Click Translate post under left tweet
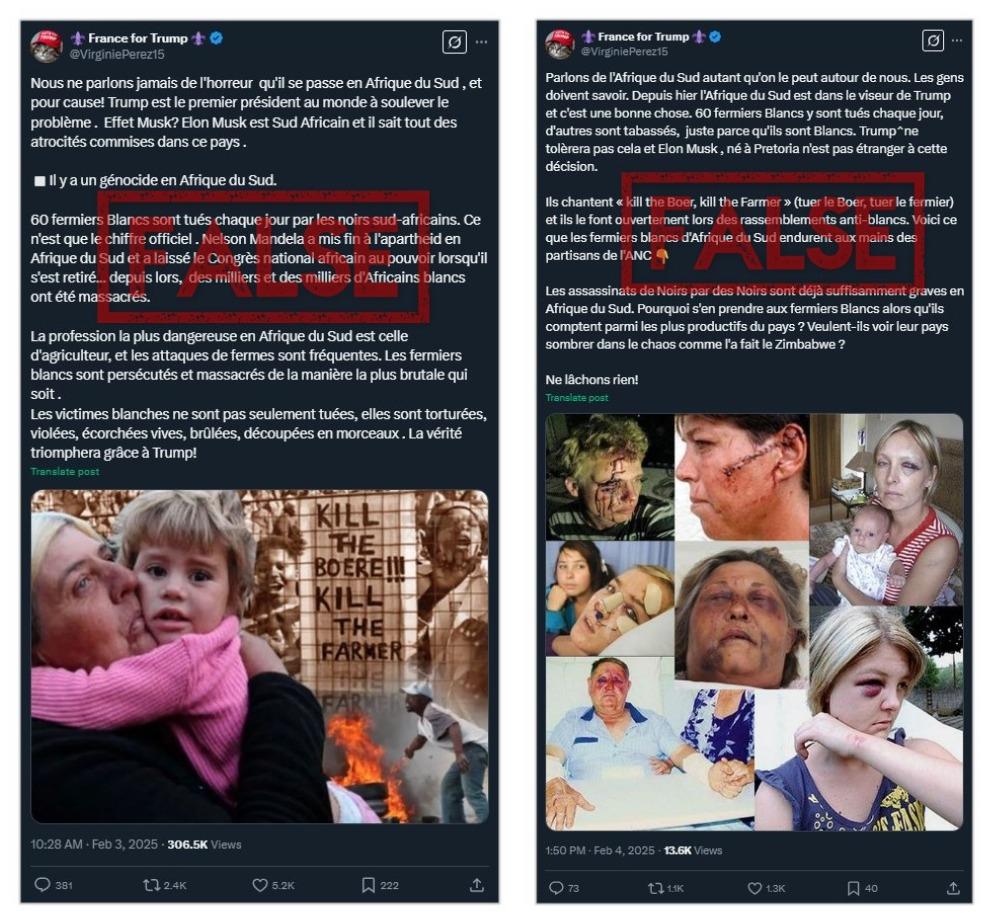Screen dimensions: 989x923 click(x=64, y=471)
